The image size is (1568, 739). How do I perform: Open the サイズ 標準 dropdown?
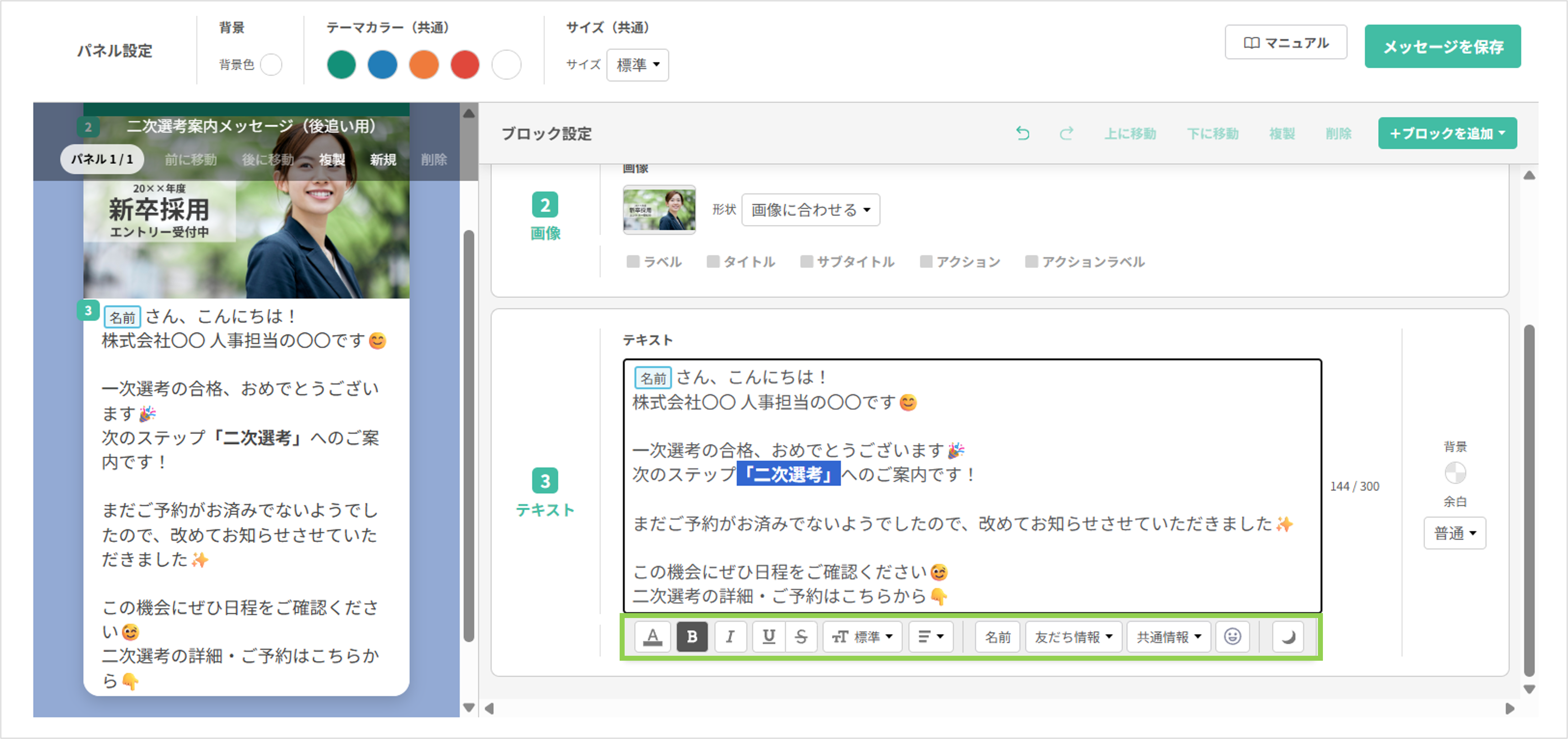click(x=637, y=64)
